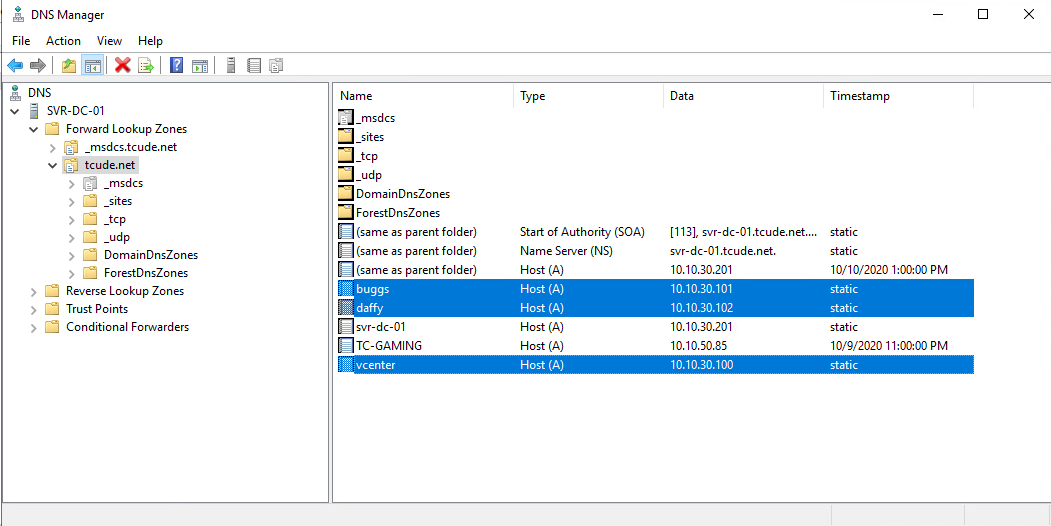Expand DomainDnsZones in the tree
This screenshot has height=526, width=1051.
click(72, 256)
